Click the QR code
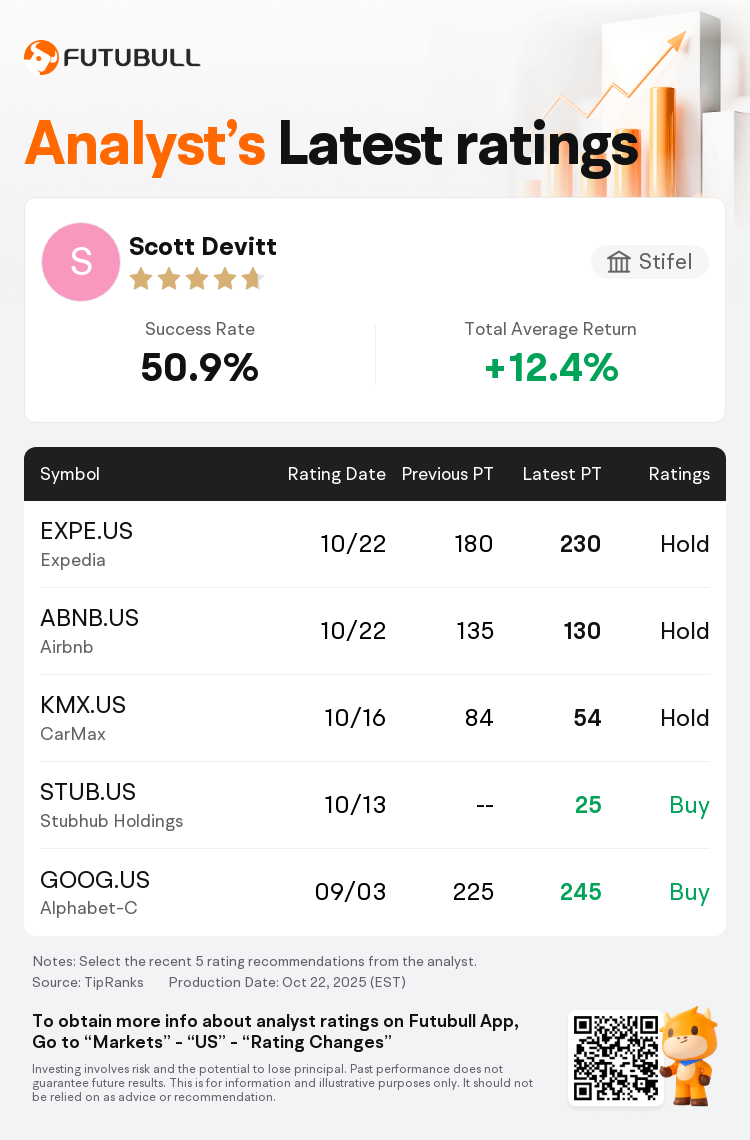Image resolution: width=750 pixels, height=1140 pixels. click(616, 1058)
